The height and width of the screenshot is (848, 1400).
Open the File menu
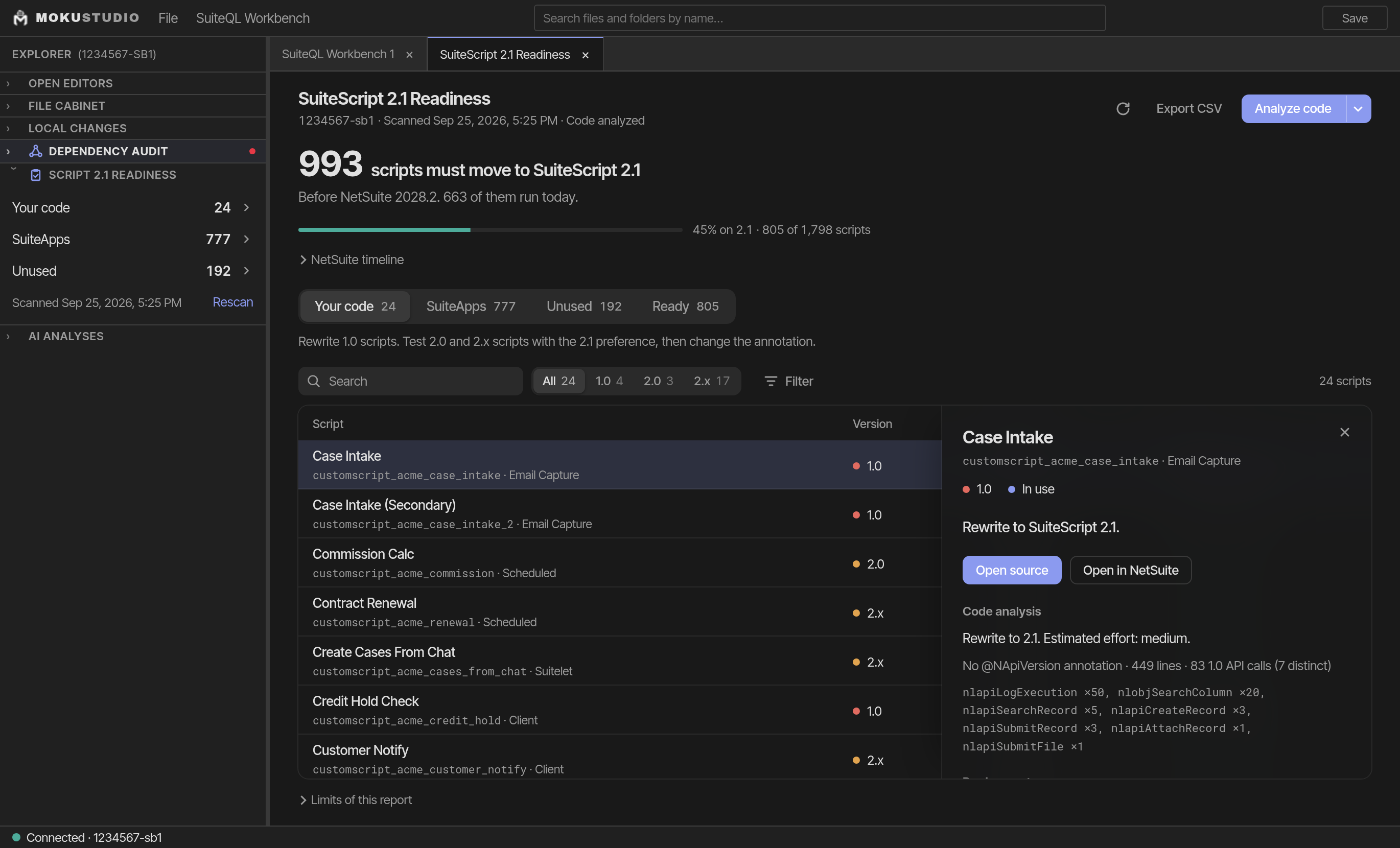tap(168, 18)
